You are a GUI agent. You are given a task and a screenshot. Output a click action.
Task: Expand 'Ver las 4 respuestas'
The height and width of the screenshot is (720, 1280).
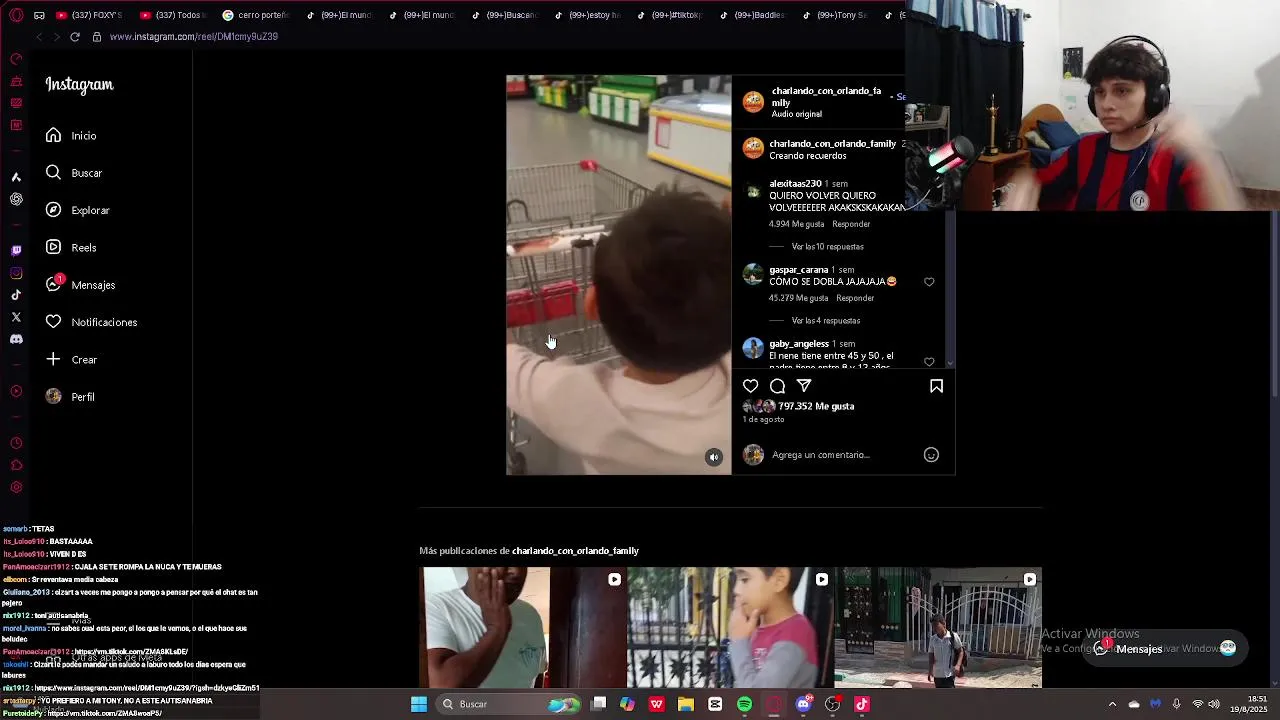coord(825,320)
